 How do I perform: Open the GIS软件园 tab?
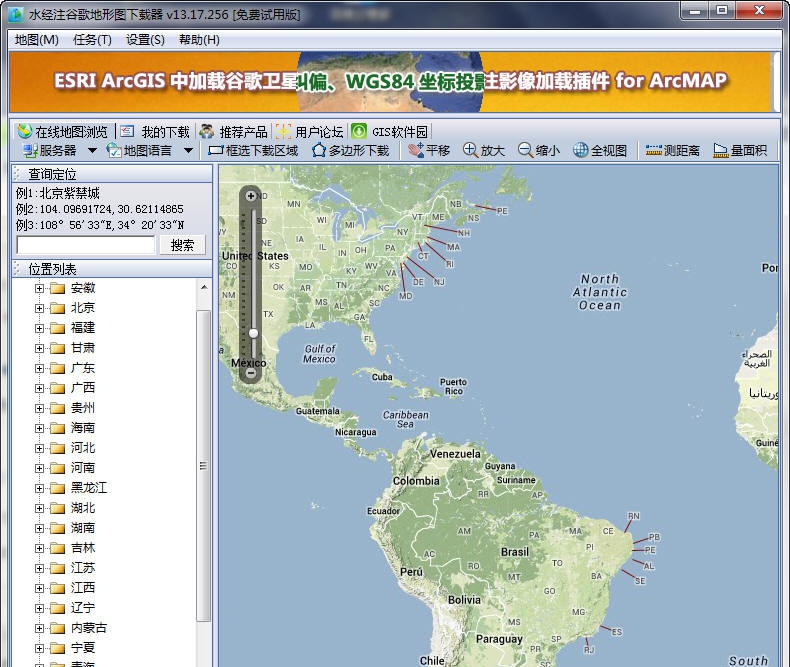click(389, 132)
